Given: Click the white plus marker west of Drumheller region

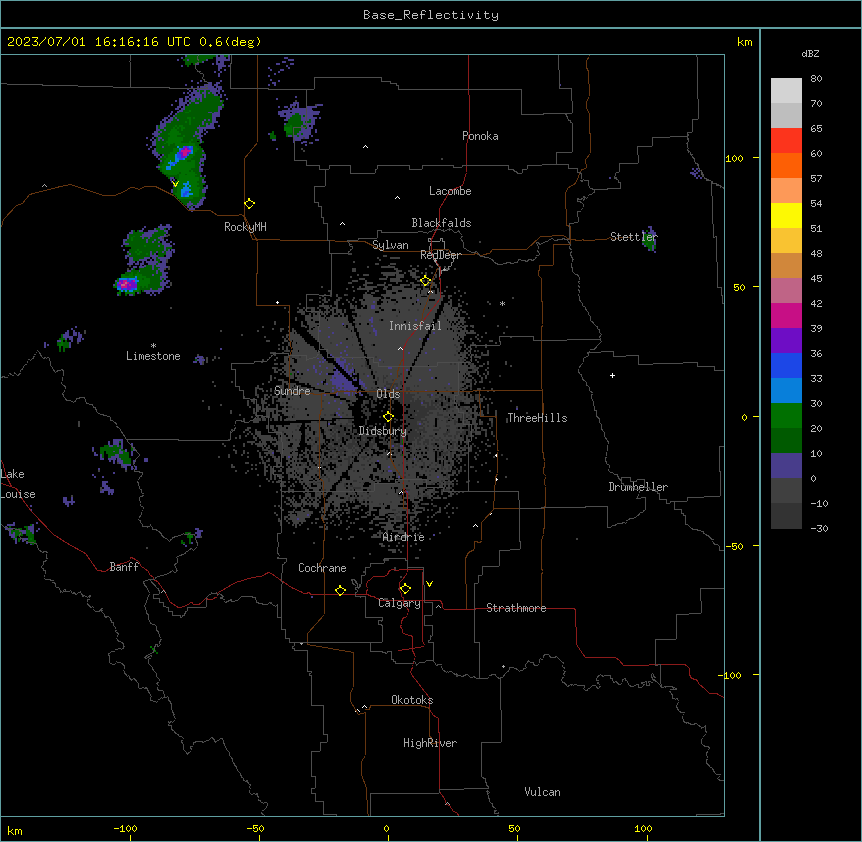Looking at the screenshot, I should pyautogui.click(x=612, y=375).
